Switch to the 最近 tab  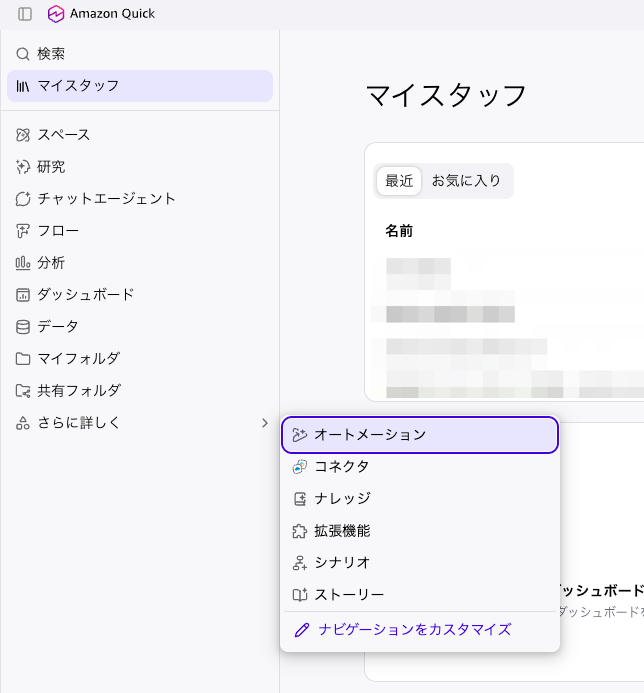pyautogui.click(x=399, y=181)
